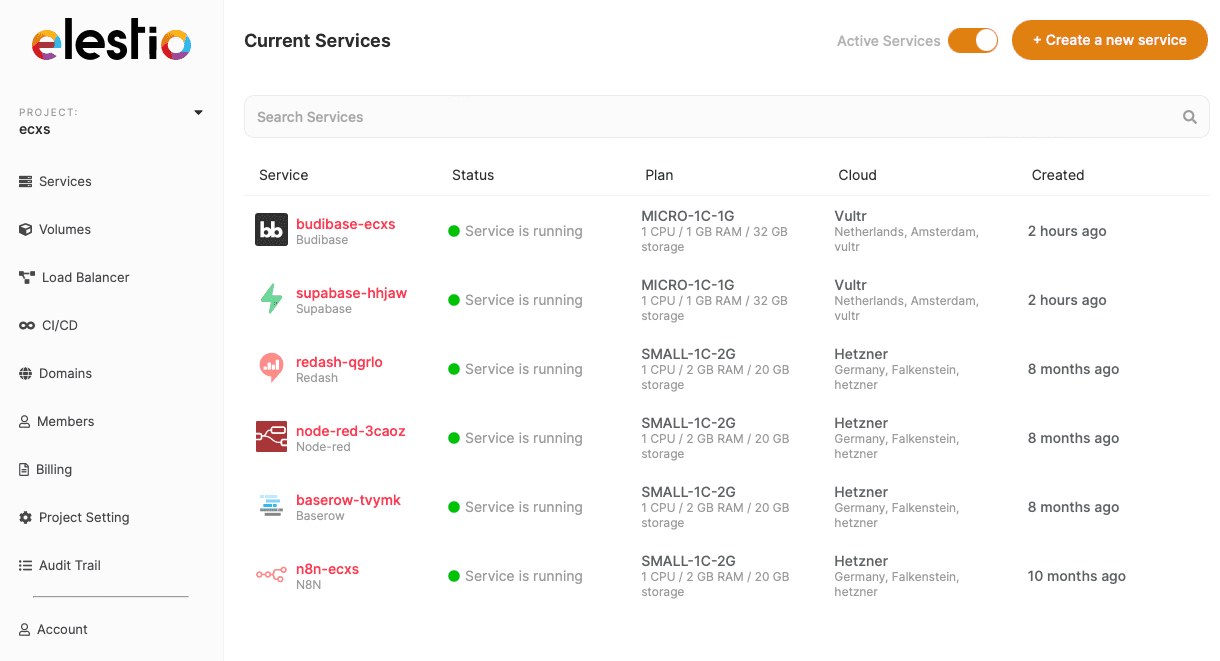Screen dimensions: 1220x661
Task: Click the Status column header
Action: coord(473,175)
